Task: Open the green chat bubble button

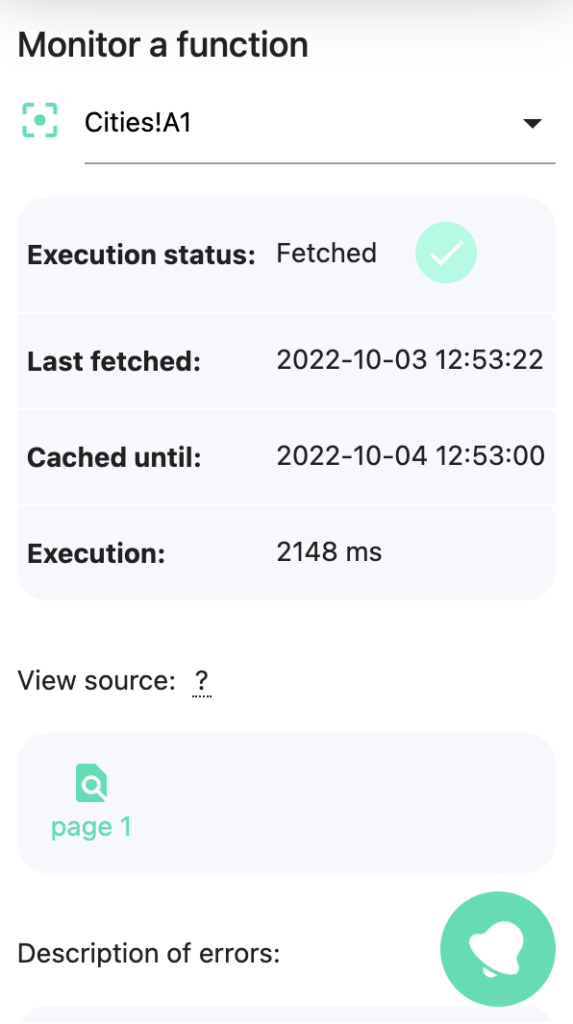Action: tap(498, 949)
